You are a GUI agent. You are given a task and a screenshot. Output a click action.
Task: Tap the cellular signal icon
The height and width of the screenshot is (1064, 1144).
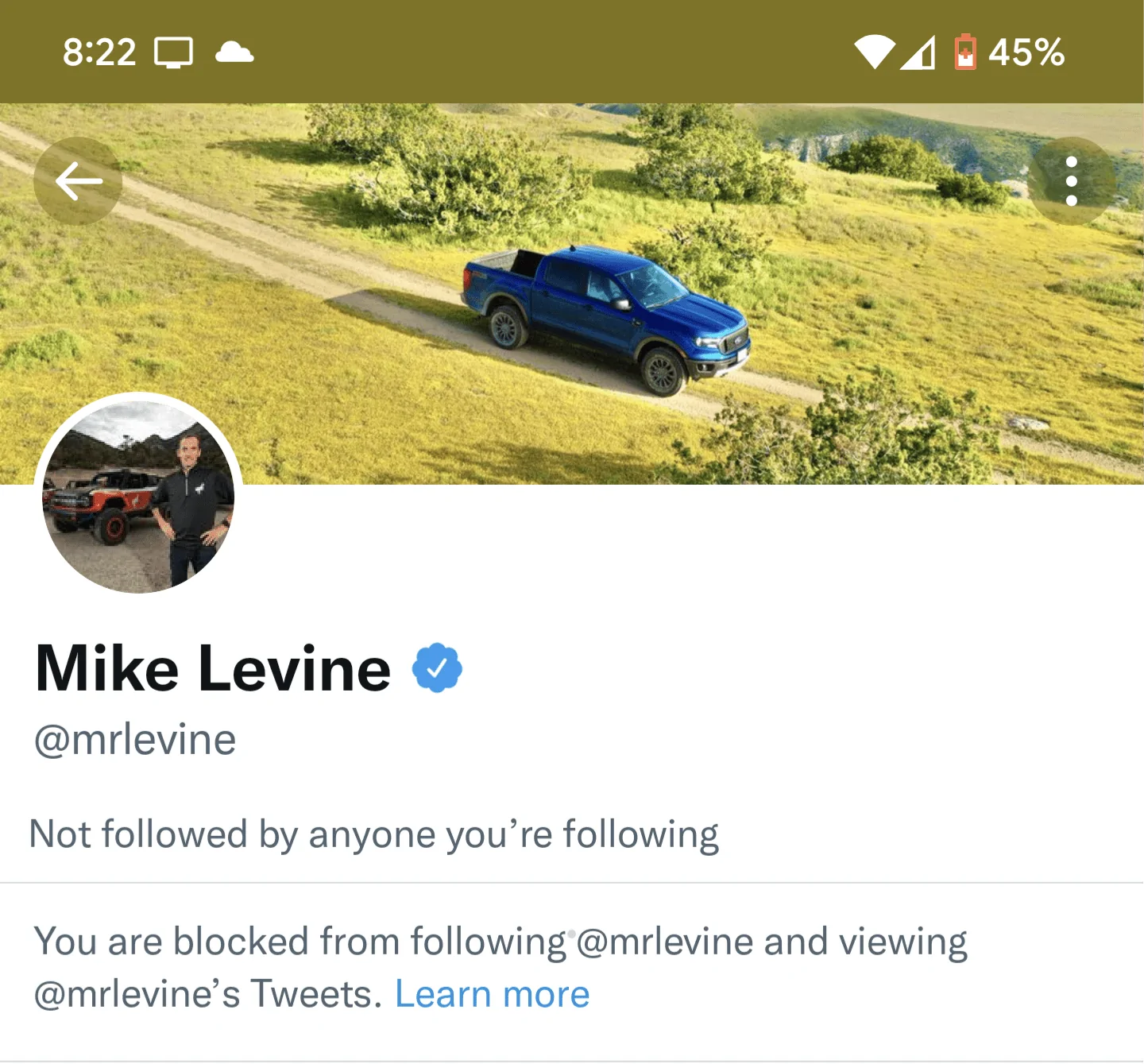(x=918, y=52)
